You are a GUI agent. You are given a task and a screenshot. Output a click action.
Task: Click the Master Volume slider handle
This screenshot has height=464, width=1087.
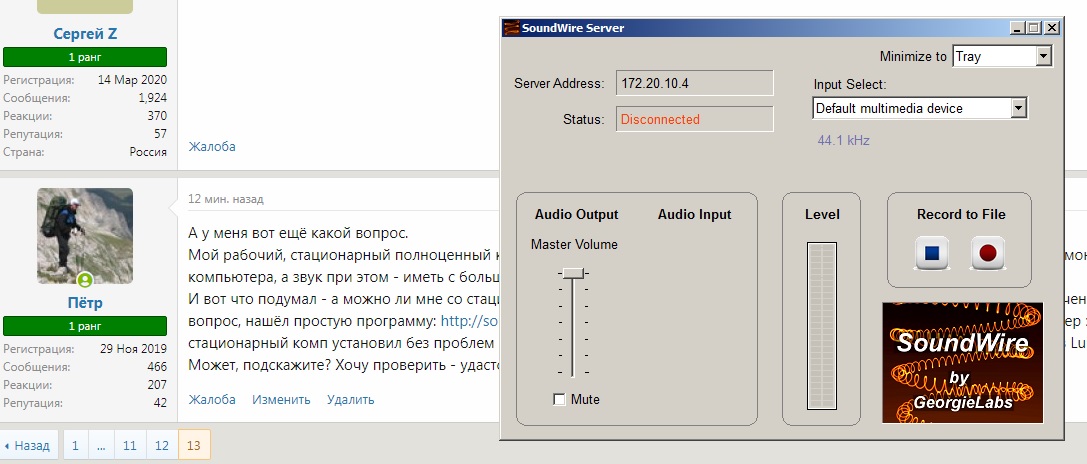tap(573, 273)
